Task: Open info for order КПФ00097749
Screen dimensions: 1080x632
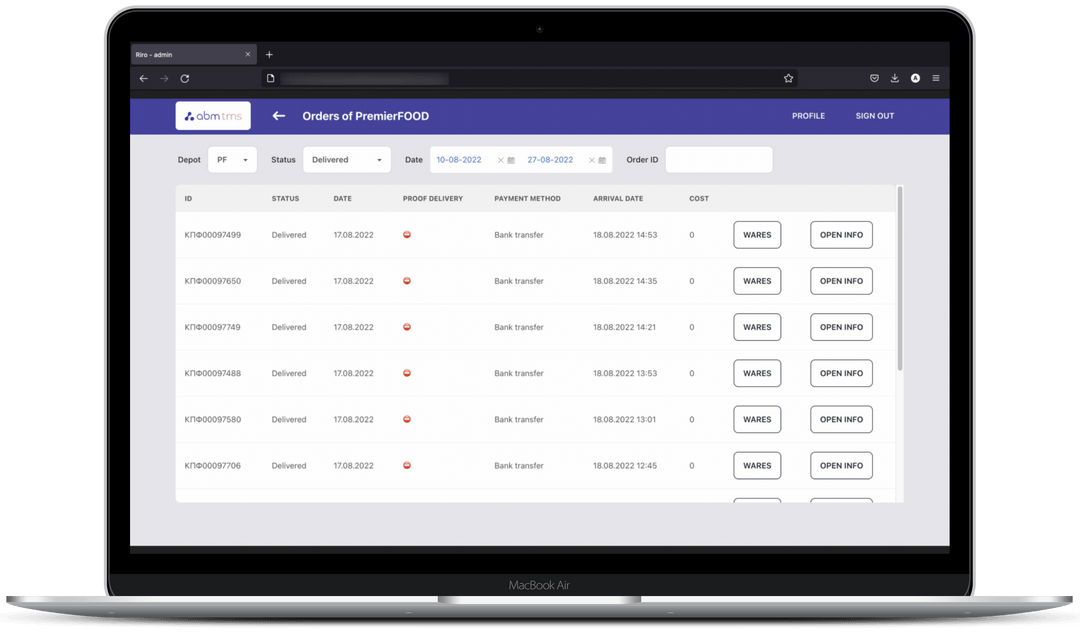Action: [x=841, y=327]
